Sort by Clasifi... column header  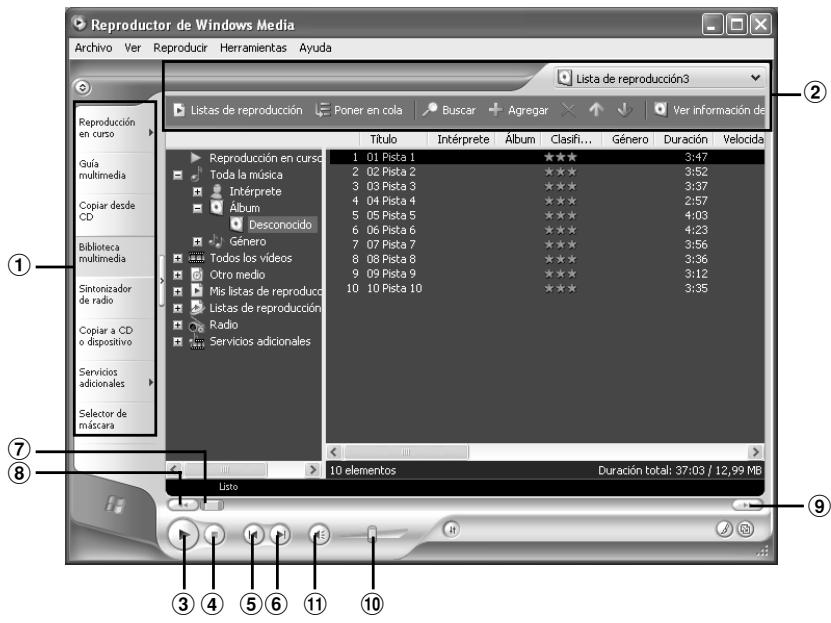click(571, 139)
